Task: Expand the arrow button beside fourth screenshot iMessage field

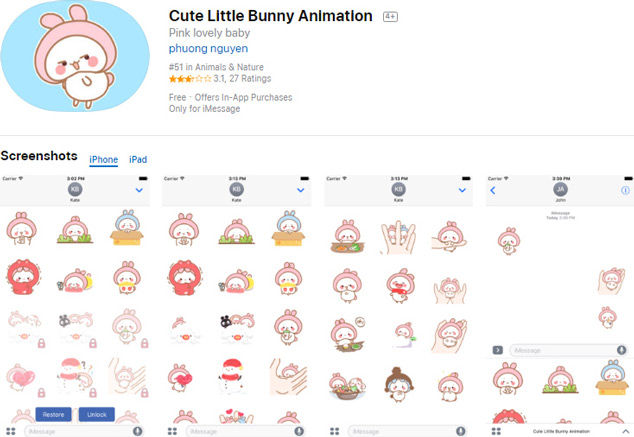Action: click(x=498, y=350)
